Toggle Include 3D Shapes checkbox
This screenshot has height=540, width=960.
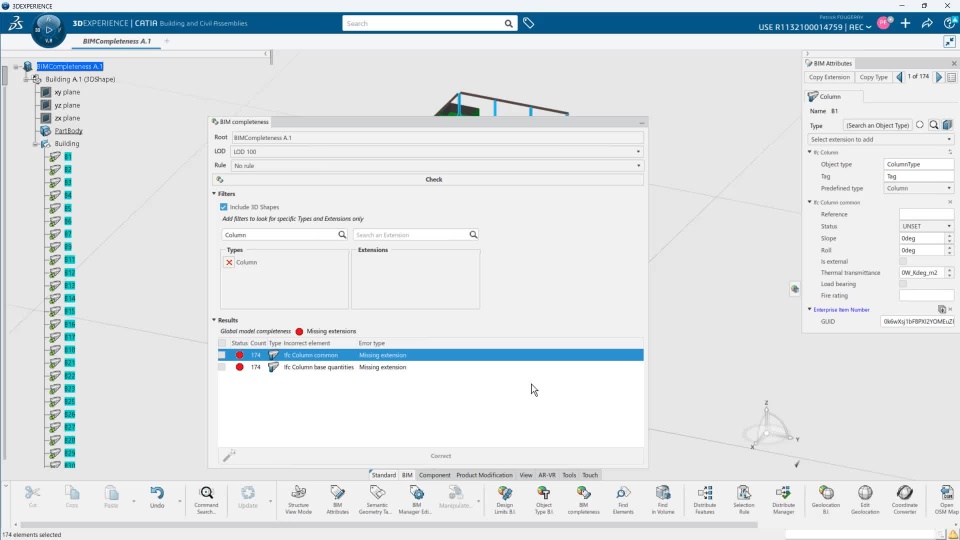tap(223, 207)
